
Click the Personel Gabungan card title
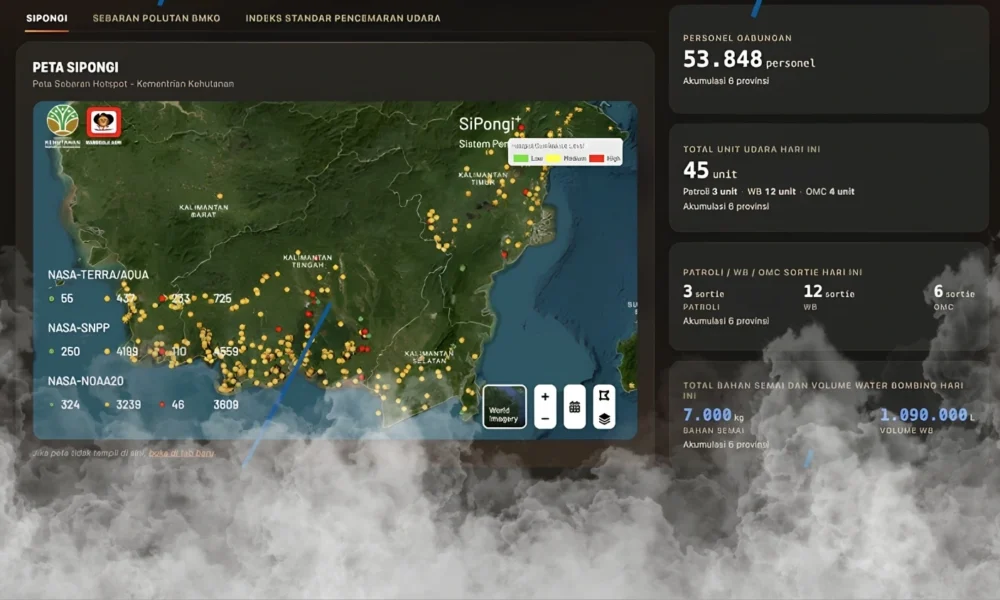737,38
